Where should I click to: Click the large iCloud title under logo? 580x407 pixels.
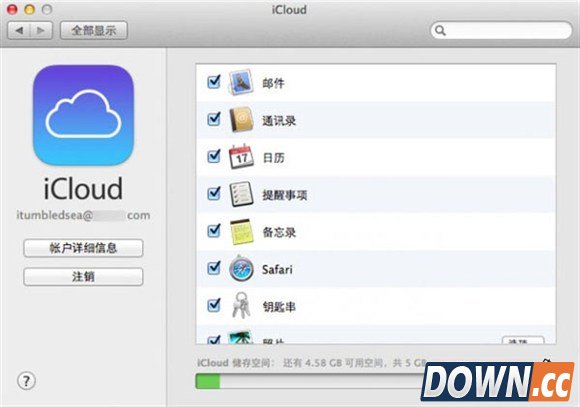(x=83, y=189)
